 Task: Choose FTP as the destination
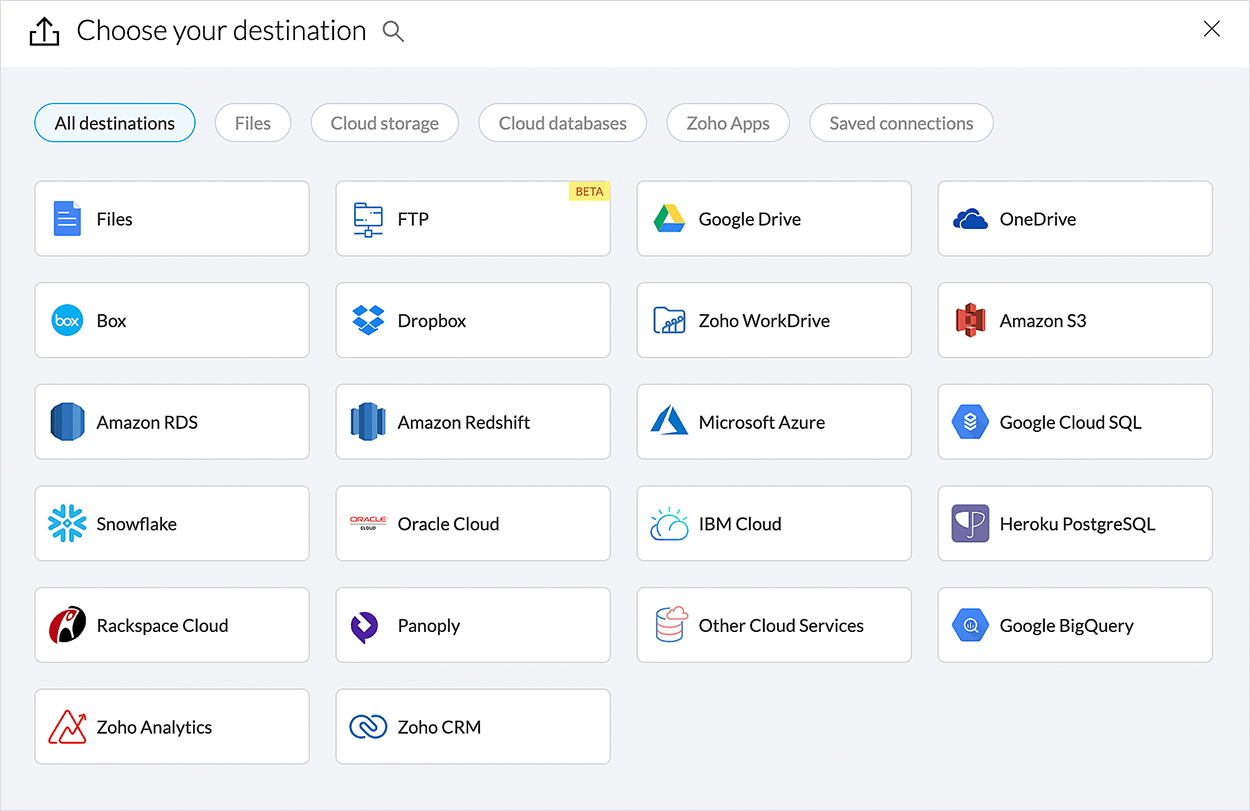click(x=472, y=219)
